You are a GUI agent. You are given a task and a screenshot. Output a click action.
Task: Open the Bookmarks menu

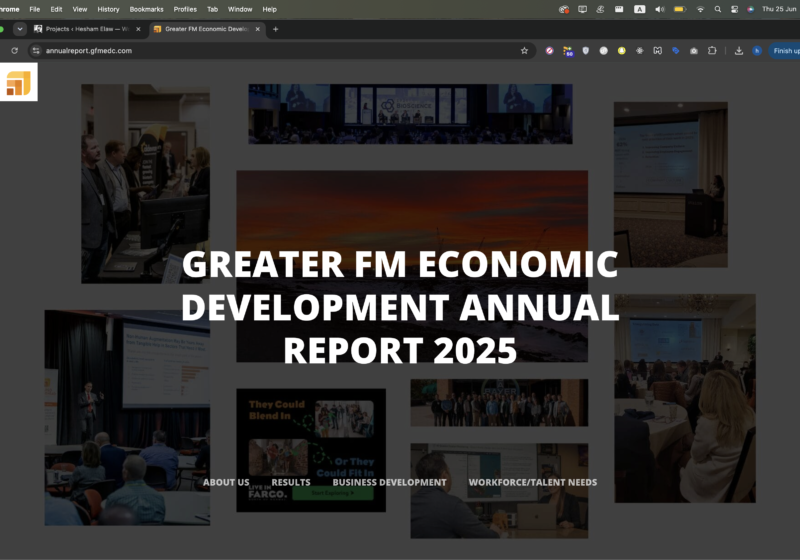pos(146,9)
